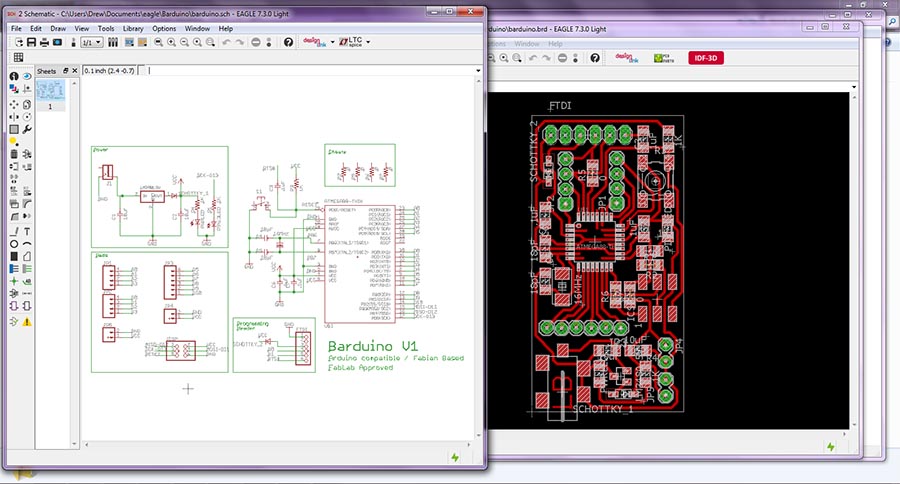Click the IDF-3D button in board window
Image resolution: width=900 pixels, height=484 pixels.
705,58
